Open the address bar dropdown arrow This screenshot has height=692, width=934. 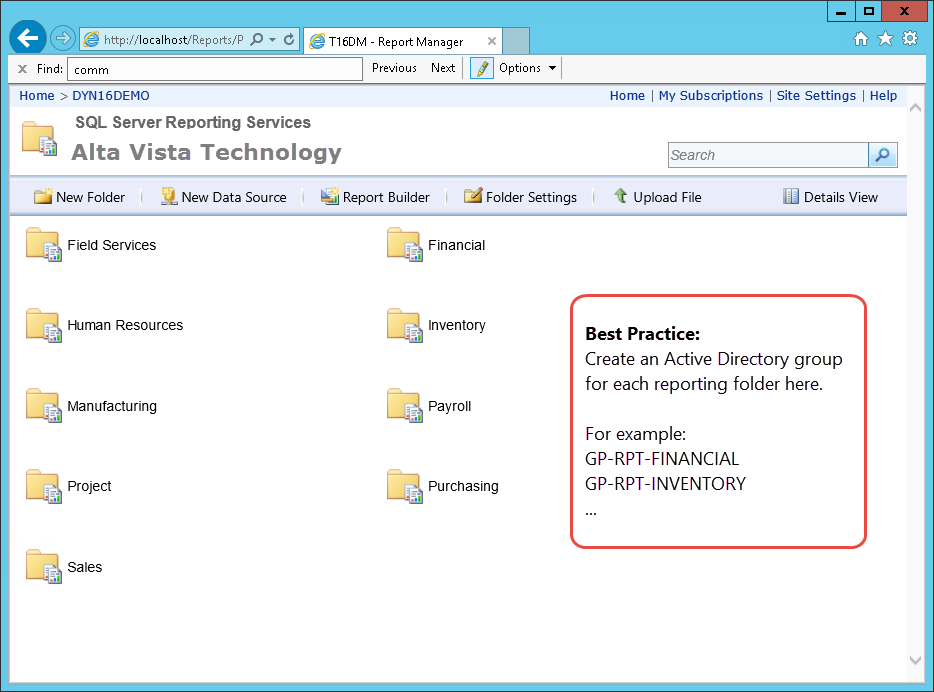click(273, 40)
